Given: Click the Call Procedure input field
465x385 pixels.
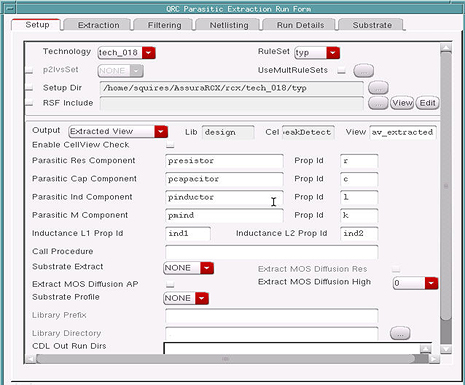Looking at the screenshot, I should tap(272, 252).
